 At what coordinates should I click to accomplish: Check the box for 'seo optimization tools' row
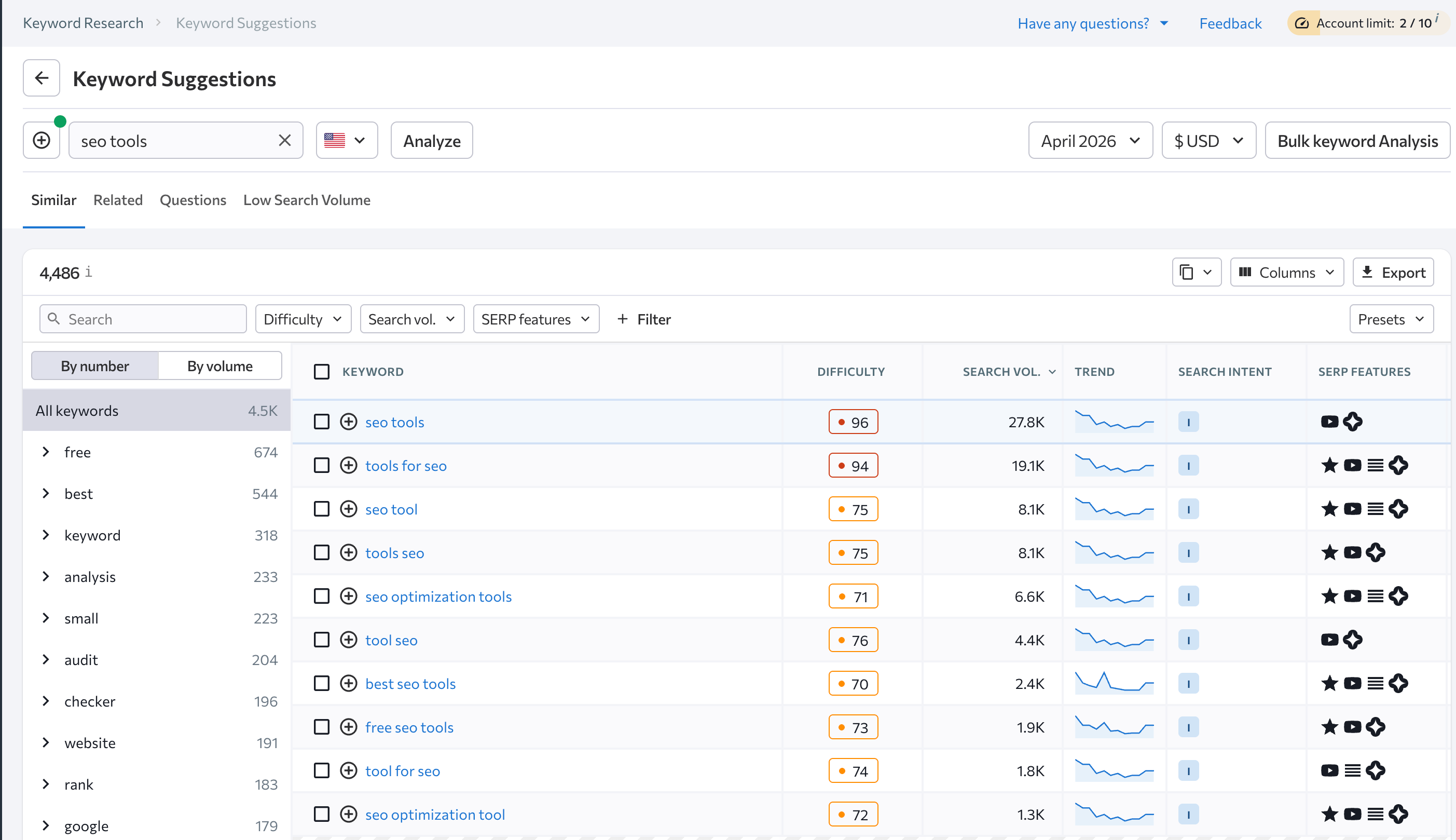322,596
